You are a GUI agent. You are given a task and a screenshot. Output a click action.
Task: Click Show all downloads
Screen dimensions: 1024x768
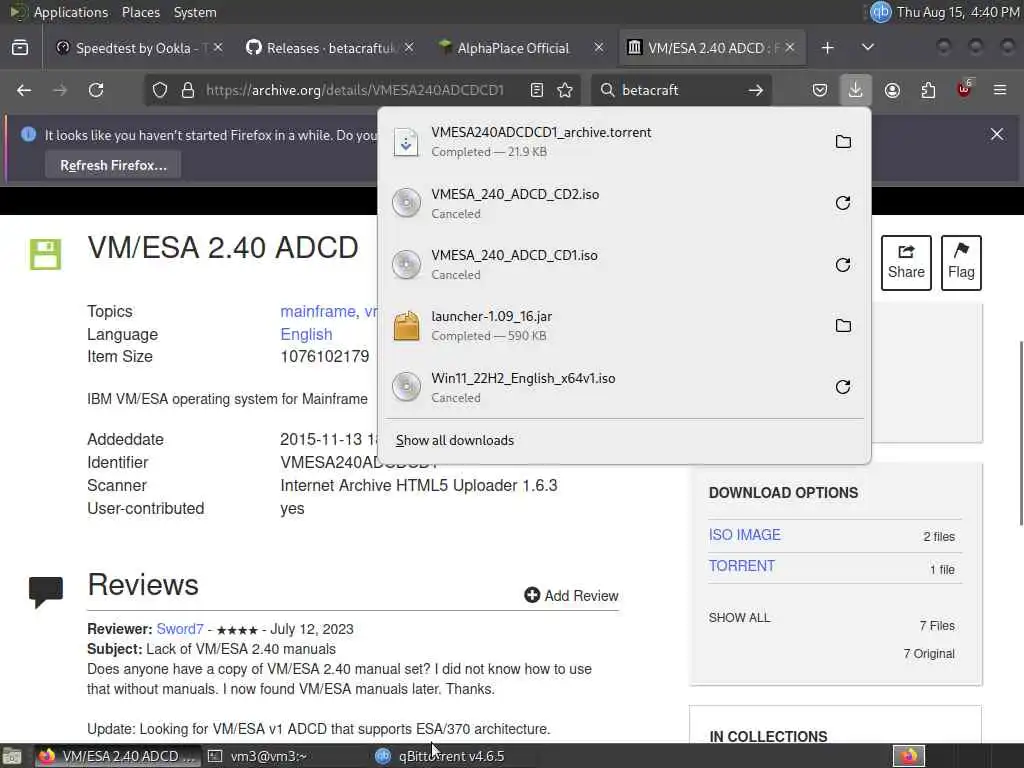(455, 440)
